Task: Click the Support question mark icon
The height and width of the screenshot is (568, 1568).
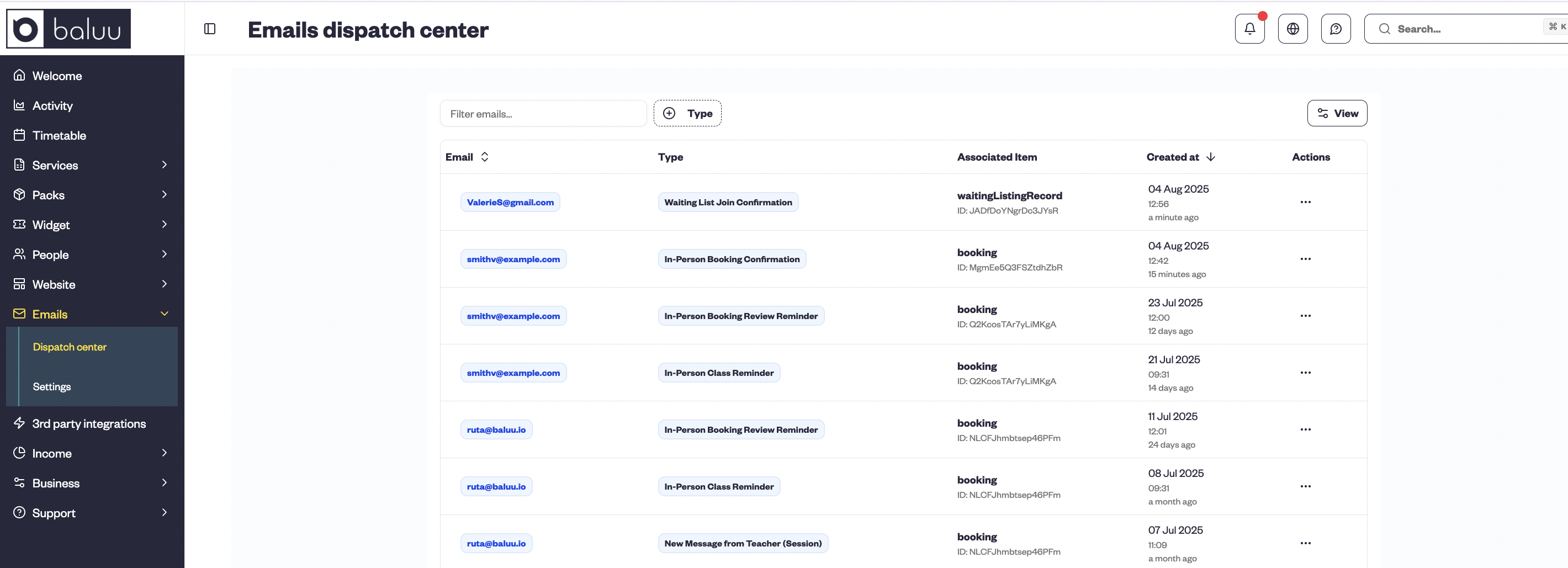Action: 19,513
